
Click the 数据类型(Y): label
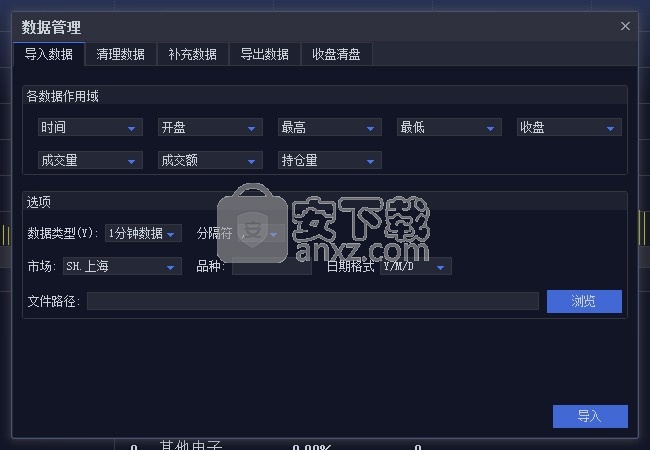63,233
